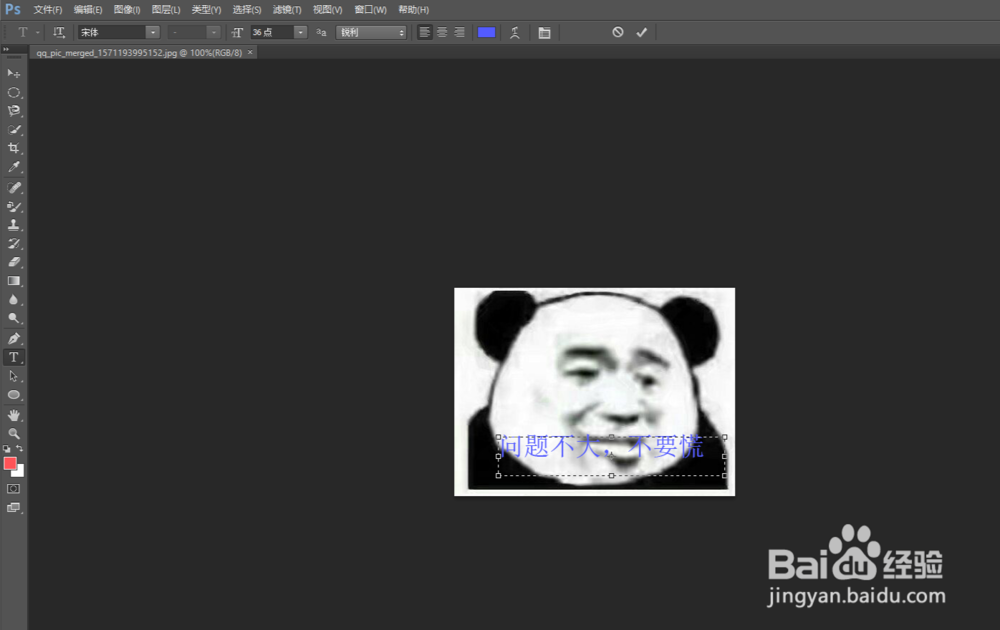Open the 类型(Y) menu
Image resolution: width=1000 pixels, height=630 pixels.
click(x=206, y=10)
